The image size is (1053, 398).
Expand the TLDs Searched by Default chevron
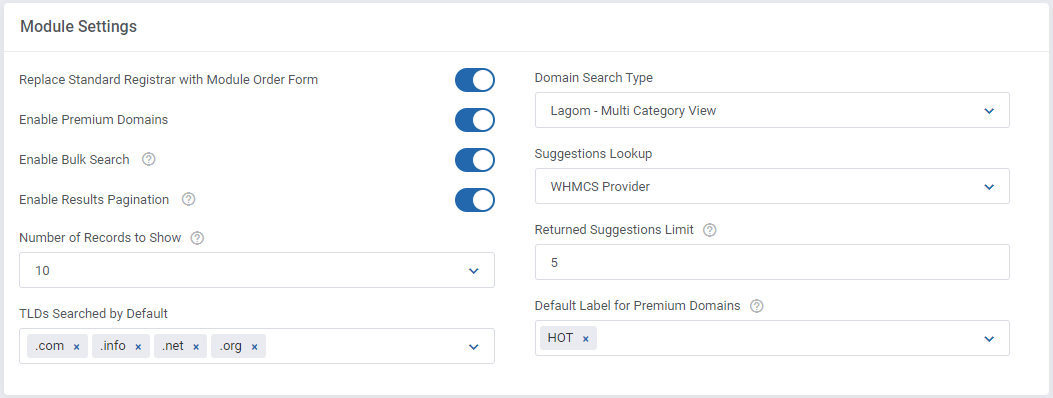coord(473,347)
